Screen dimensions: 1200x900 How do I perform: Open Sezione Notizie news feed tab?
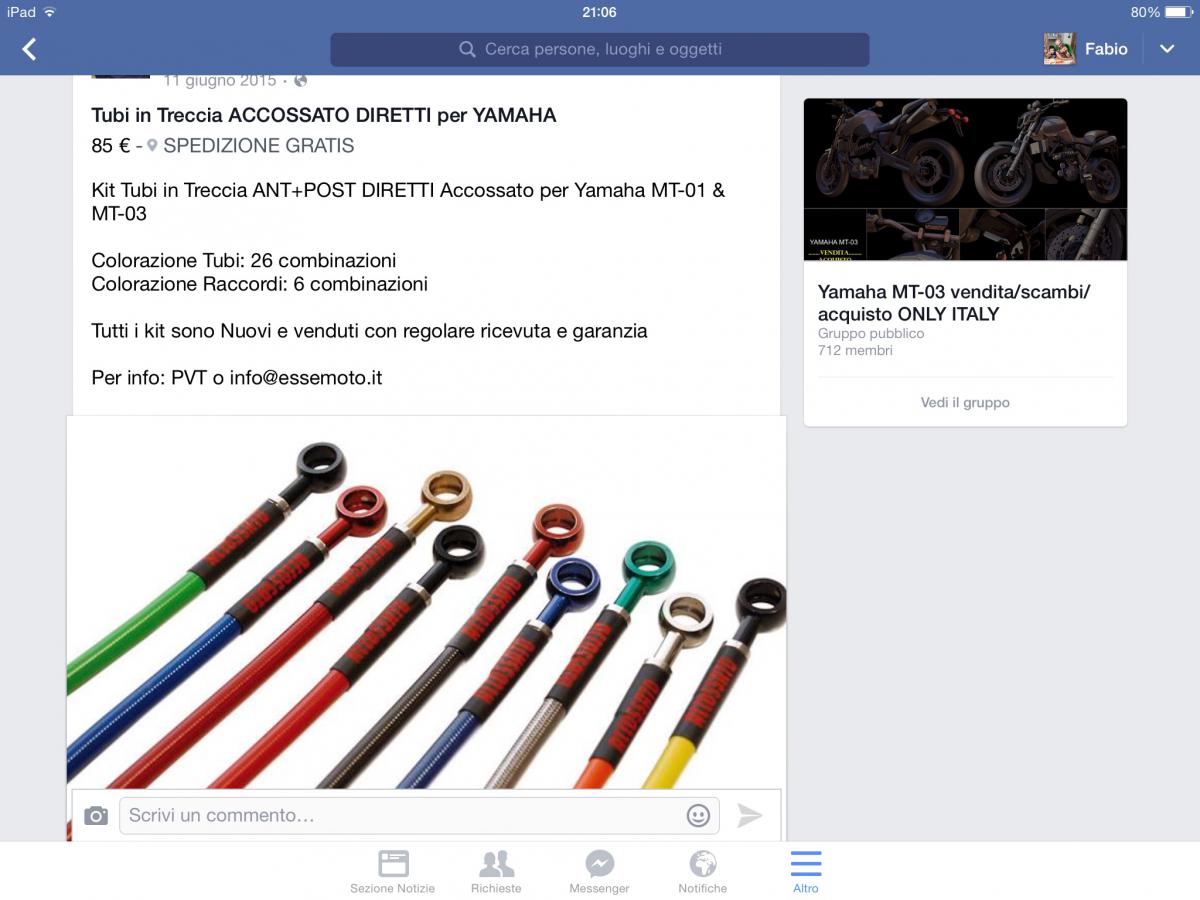393,872
